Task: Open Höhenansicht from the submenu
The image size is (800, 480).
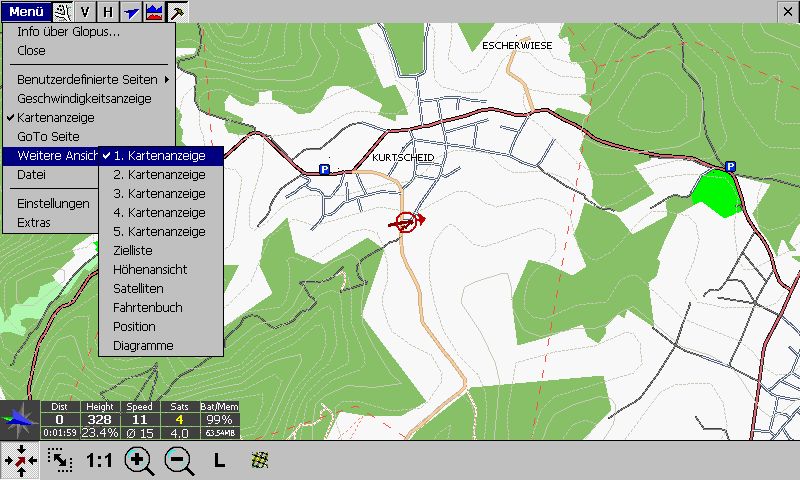Action: (x=150, y=270)
